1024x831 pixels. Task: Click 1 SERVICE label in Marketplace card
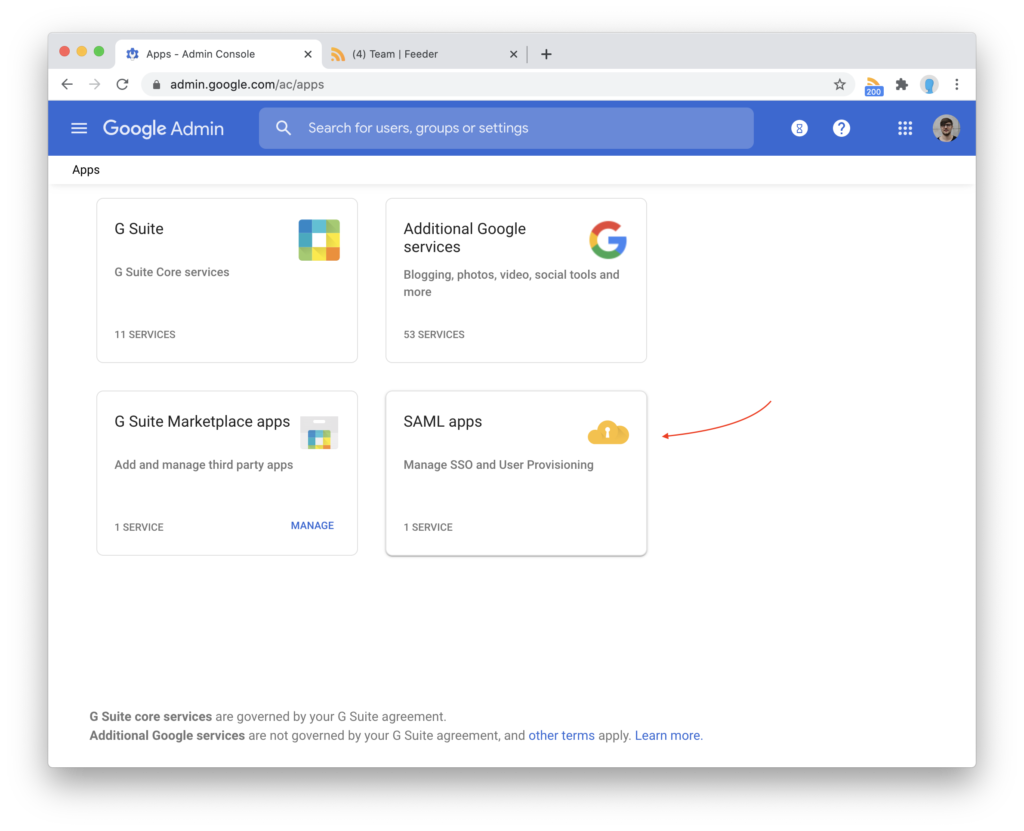139,527
